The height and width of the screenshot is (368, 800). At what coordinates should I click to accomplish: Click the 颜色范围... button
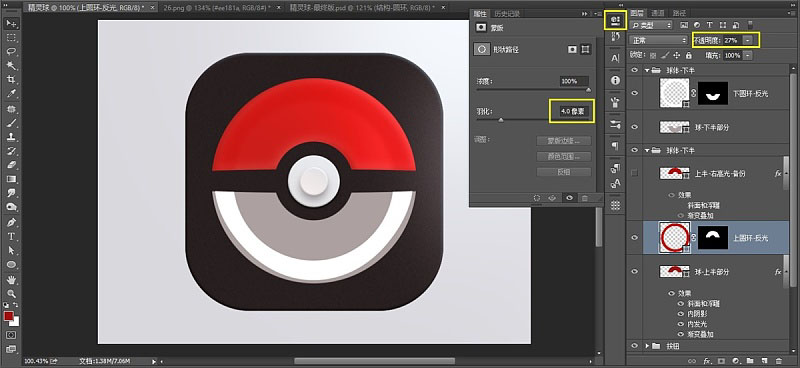[x=564, y=157]
